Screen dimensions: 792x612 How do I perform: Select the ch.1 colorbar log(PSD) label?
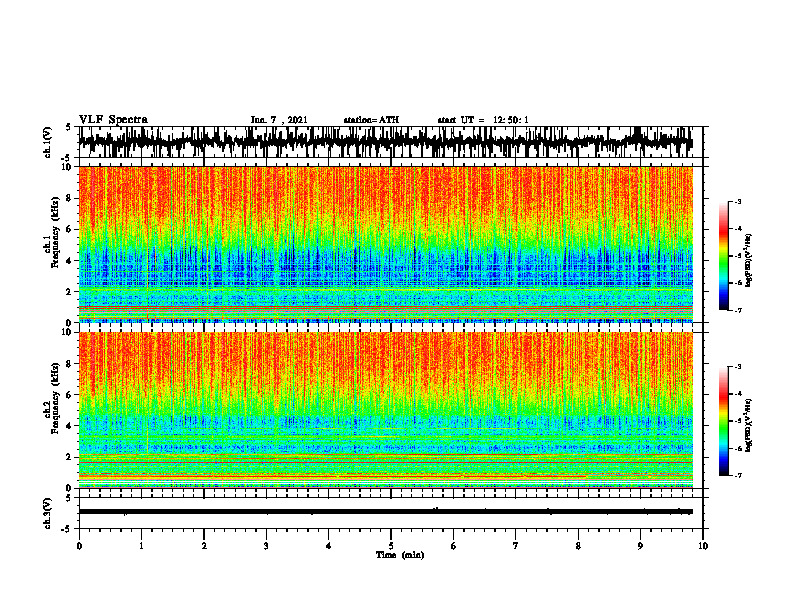(748, 261)
